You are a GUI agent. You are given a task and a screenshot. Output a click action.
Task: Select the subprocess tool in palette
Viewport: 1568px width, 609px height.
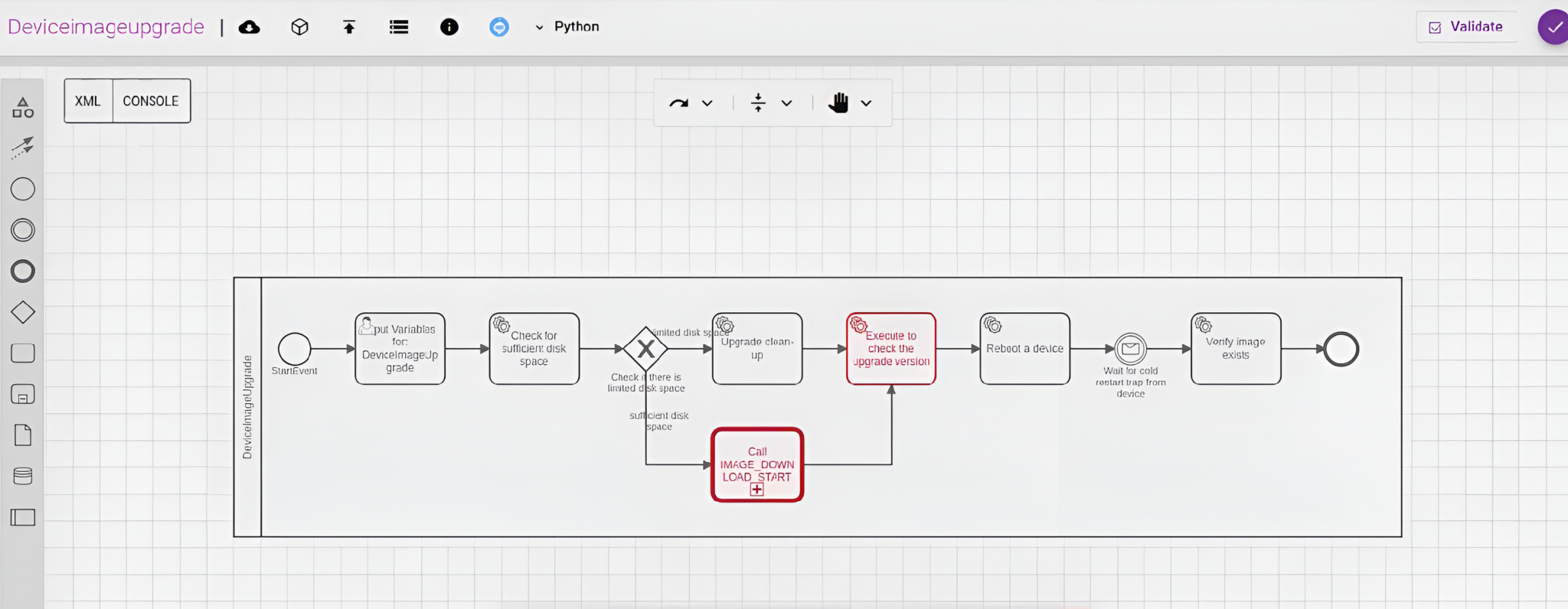coord(23,394)
